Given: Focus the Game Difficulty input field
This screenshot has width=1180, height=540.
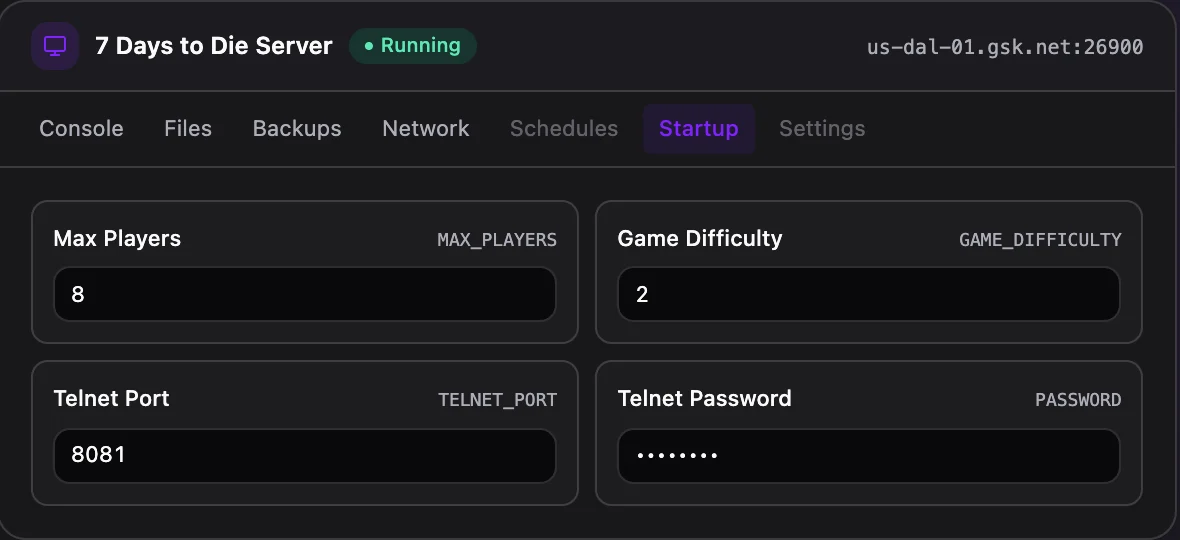Looking at the screenshot, I should tap(868, 294).
